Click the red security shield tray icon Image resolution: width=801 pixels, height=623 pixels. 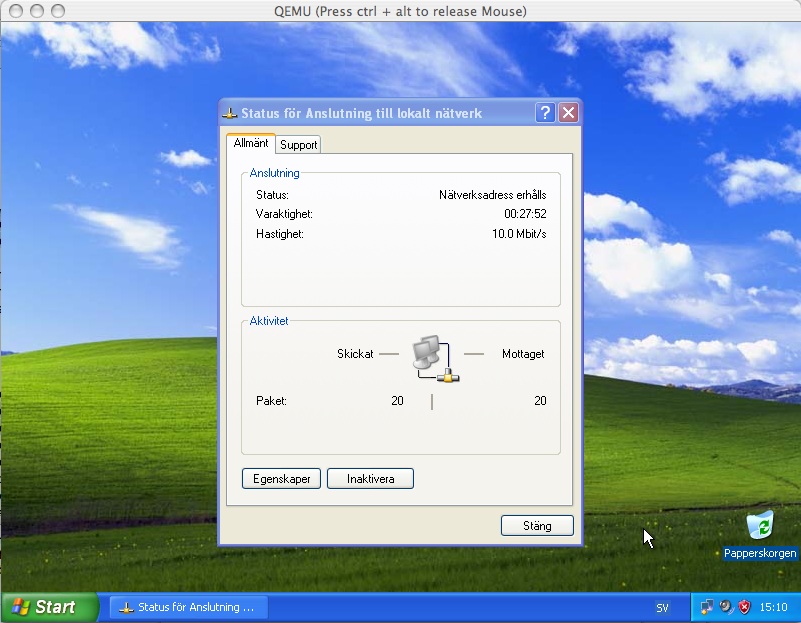tap(745, 607)
